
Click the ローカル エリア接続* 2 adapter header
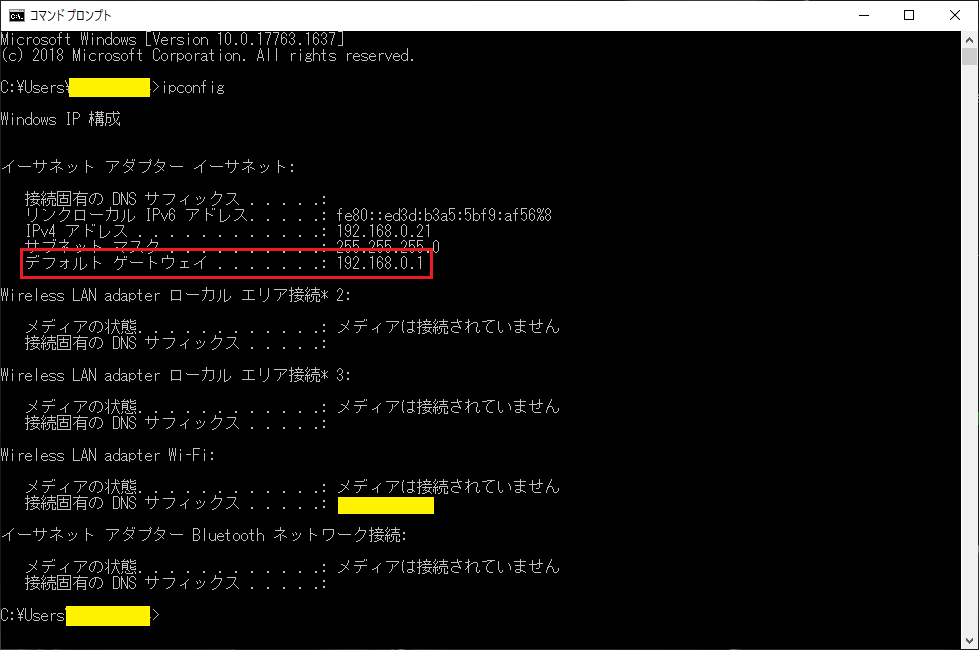click(x=175, y=295)
